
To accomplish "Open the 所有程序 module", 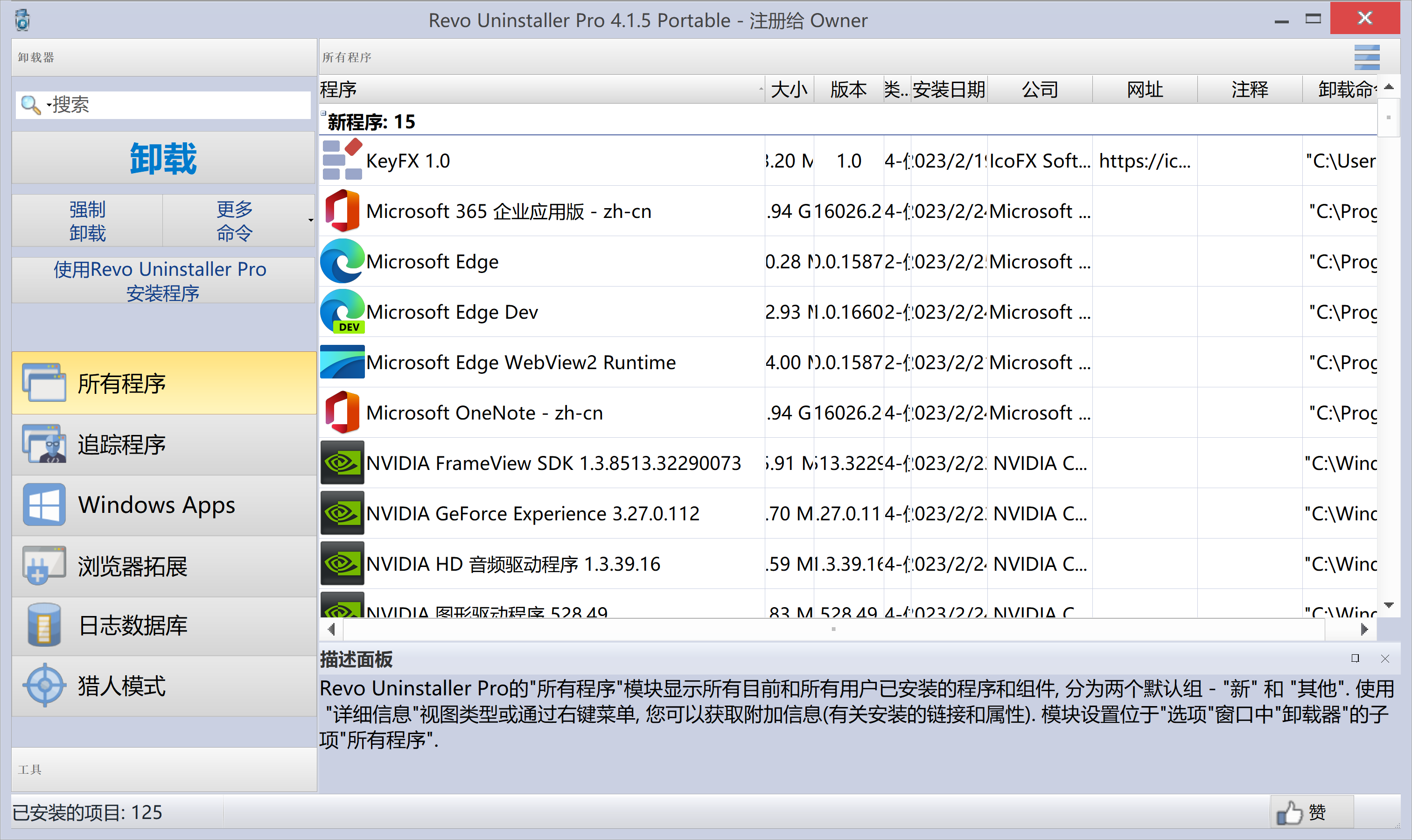I will pyautogui.click(x=164, y=383).
